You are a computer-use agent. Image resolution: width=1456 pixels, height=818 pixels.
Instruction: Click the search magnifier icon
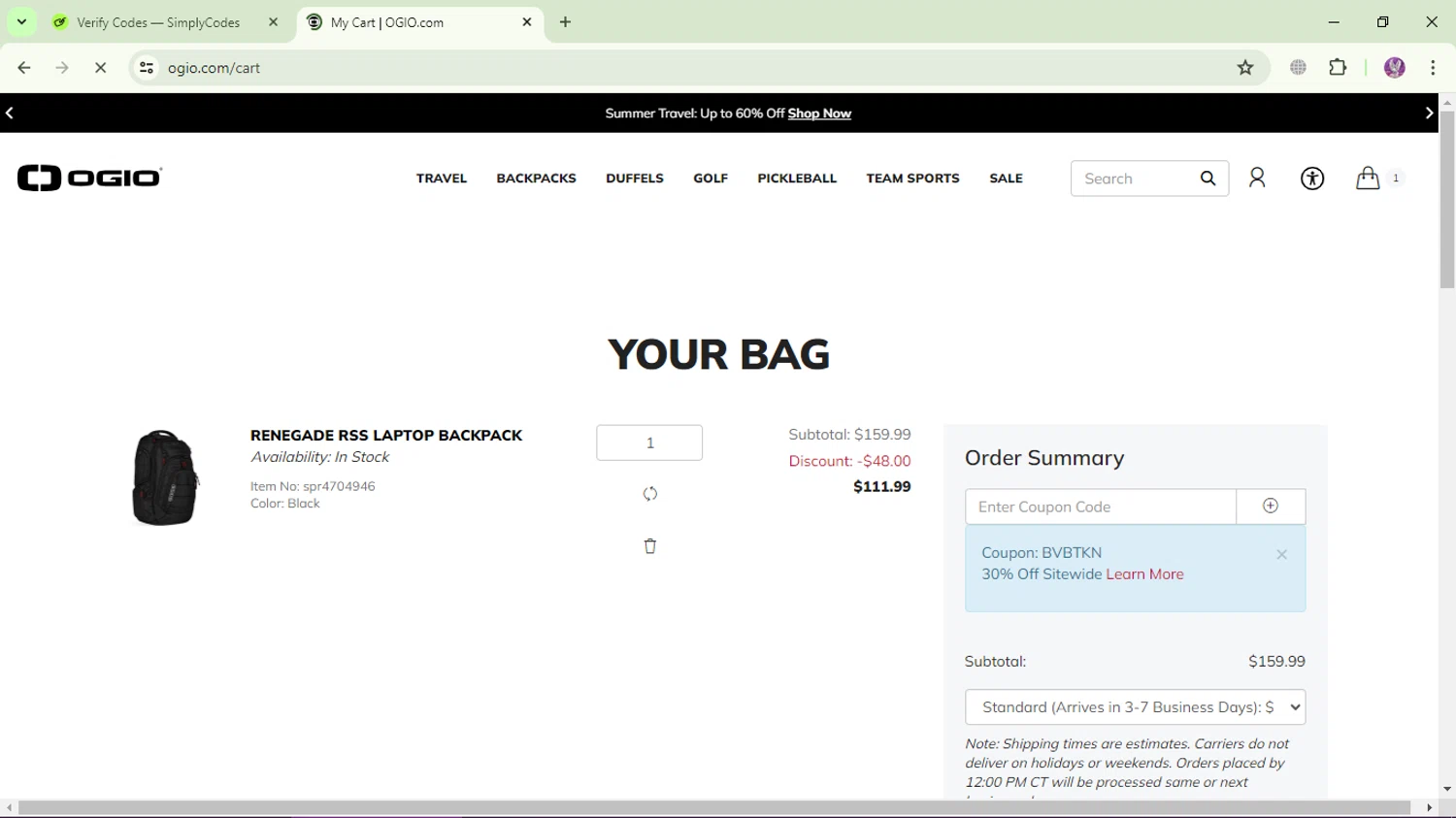1208,179
